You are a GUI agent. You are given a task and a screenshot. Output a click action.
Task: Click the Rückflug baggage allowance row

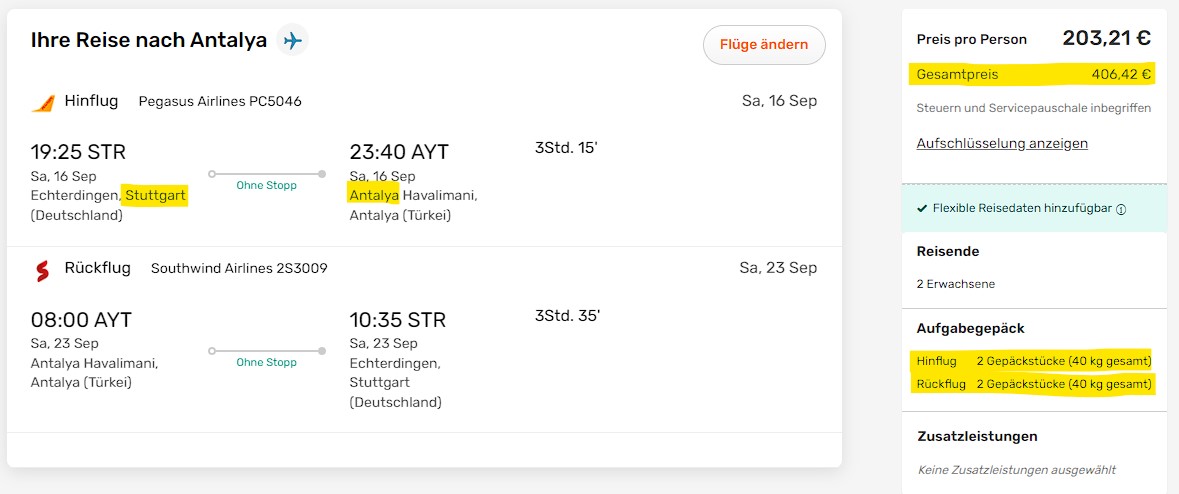click(1033, 384)
